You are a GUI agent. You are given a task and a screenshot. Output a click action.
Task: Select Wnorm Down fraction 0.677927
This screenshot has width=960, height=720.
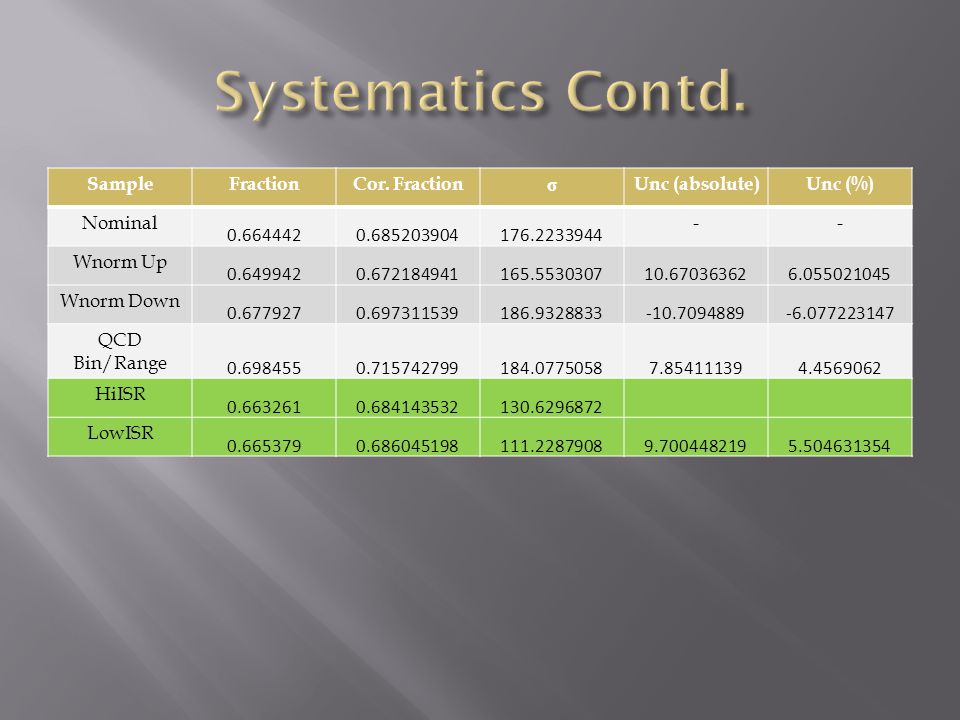point(264,313)
